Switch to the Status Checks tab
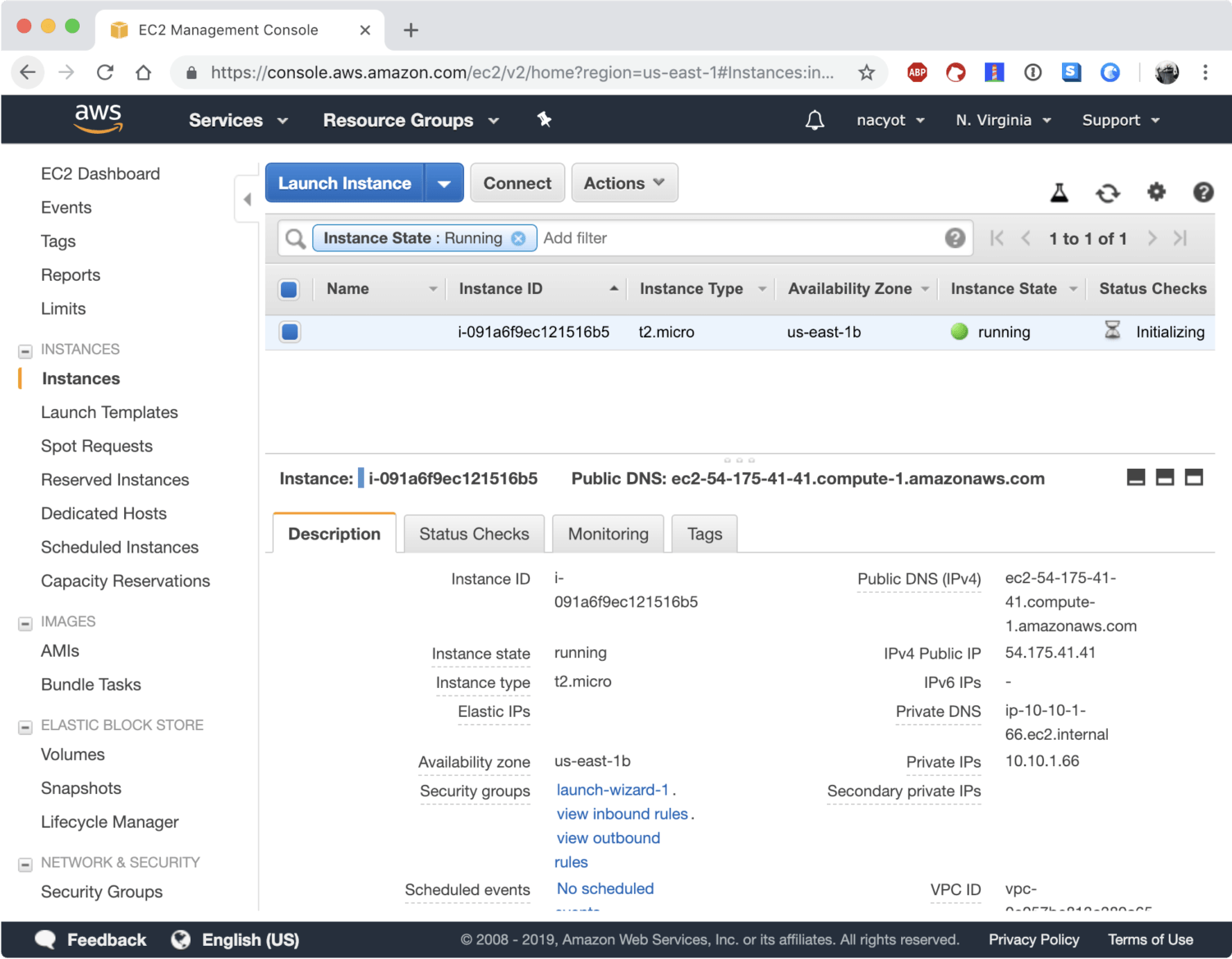This screenshot has height=959, width=1232. tap(474, 534)
